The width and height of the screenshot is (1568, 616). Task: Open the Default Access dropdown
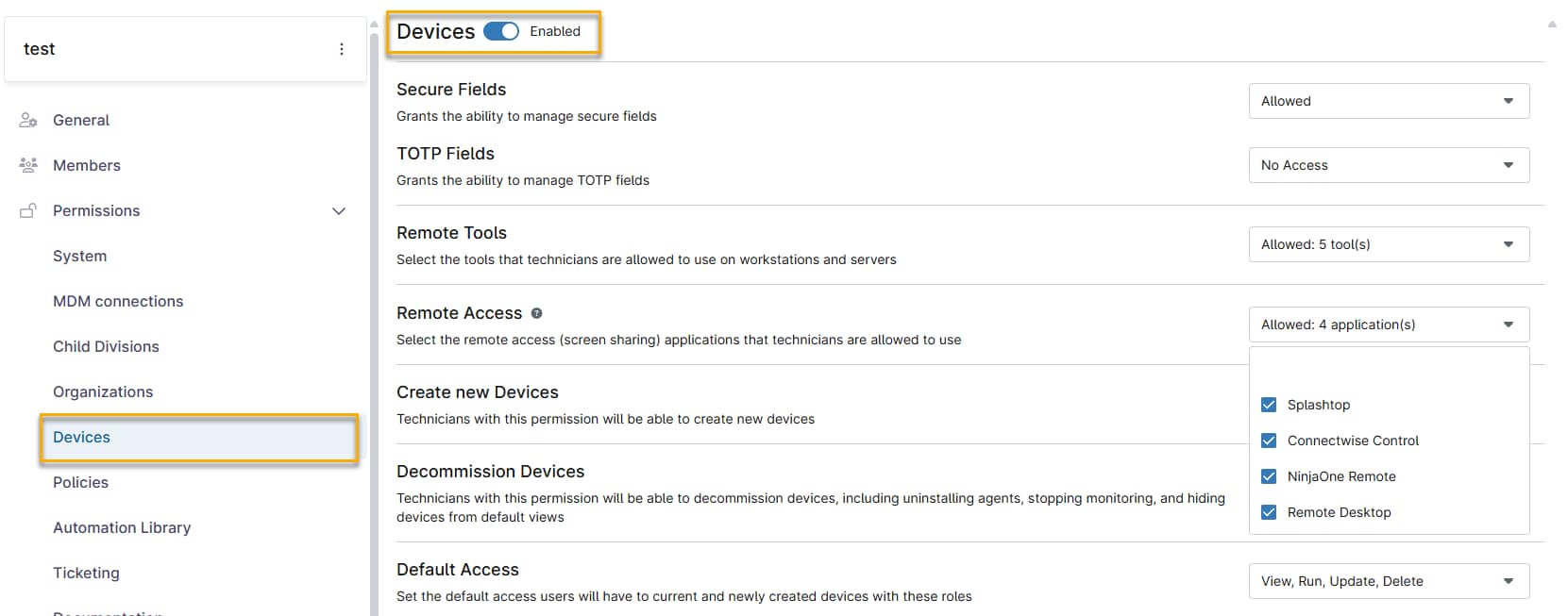(x=1389, y=581)
